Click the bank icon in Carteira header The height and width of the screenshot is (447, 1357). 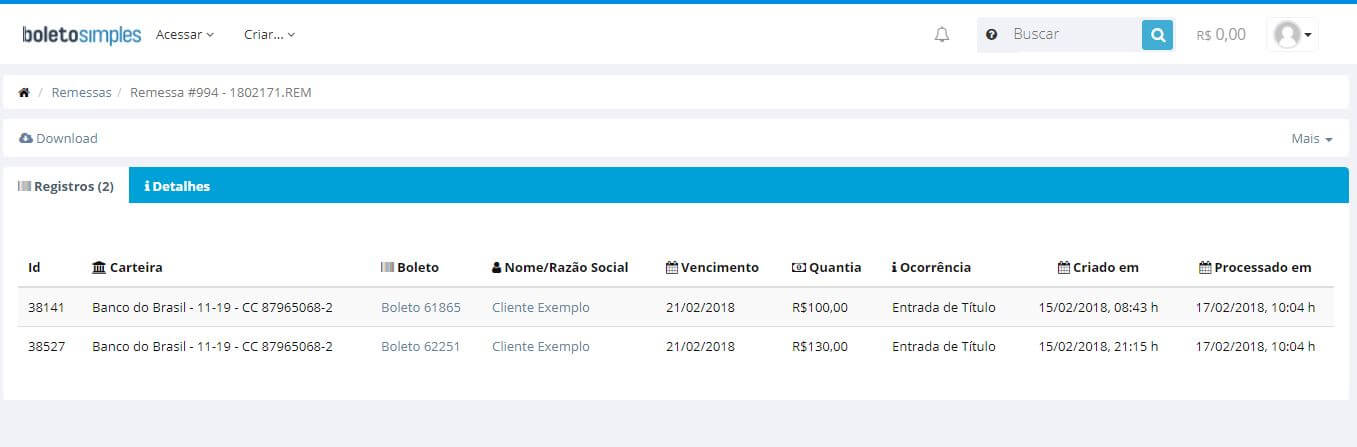coord(98,268)
